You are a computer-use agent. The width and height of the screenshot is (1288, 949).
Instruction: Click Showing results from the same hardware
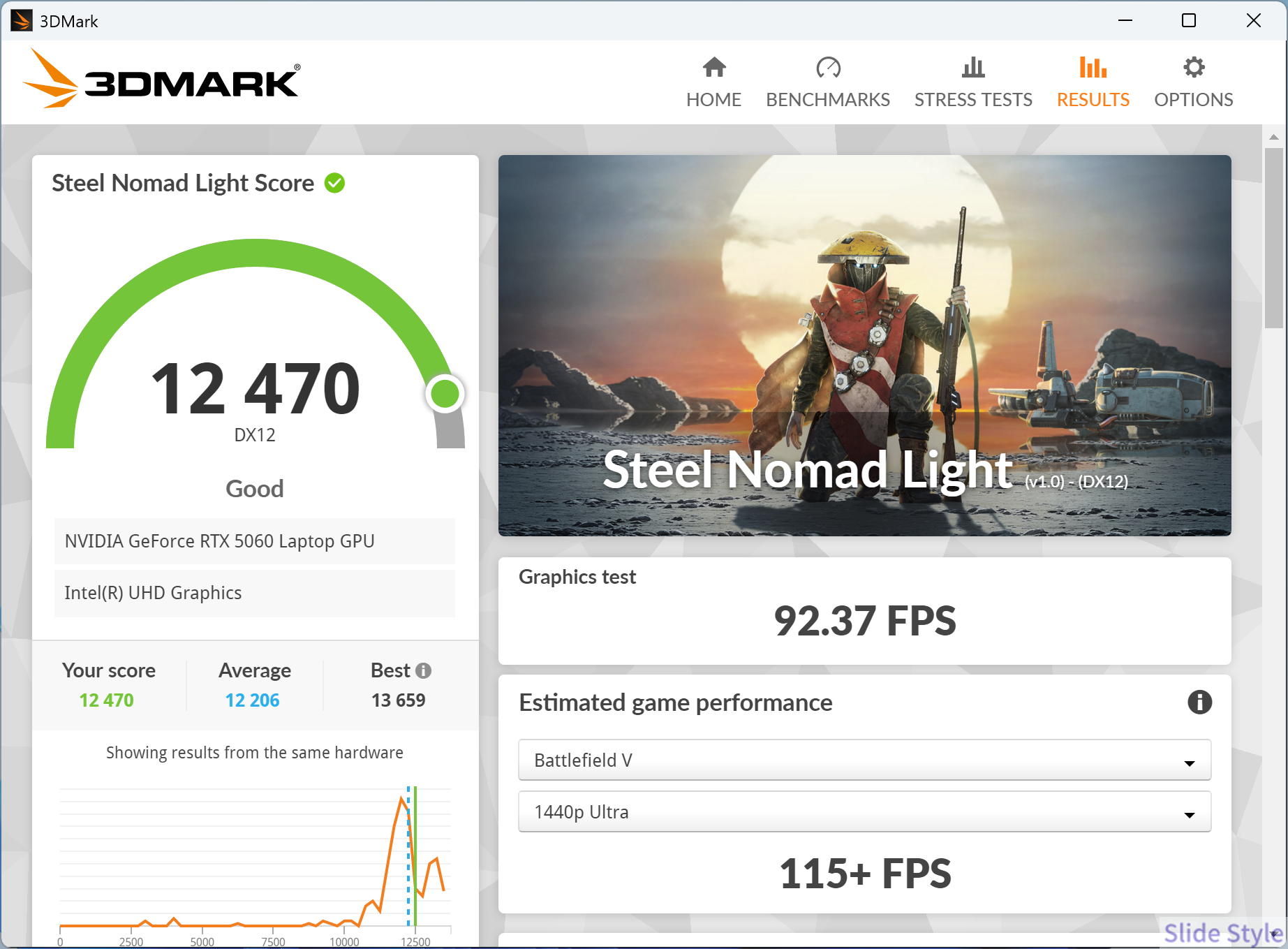tap(255, 753)
